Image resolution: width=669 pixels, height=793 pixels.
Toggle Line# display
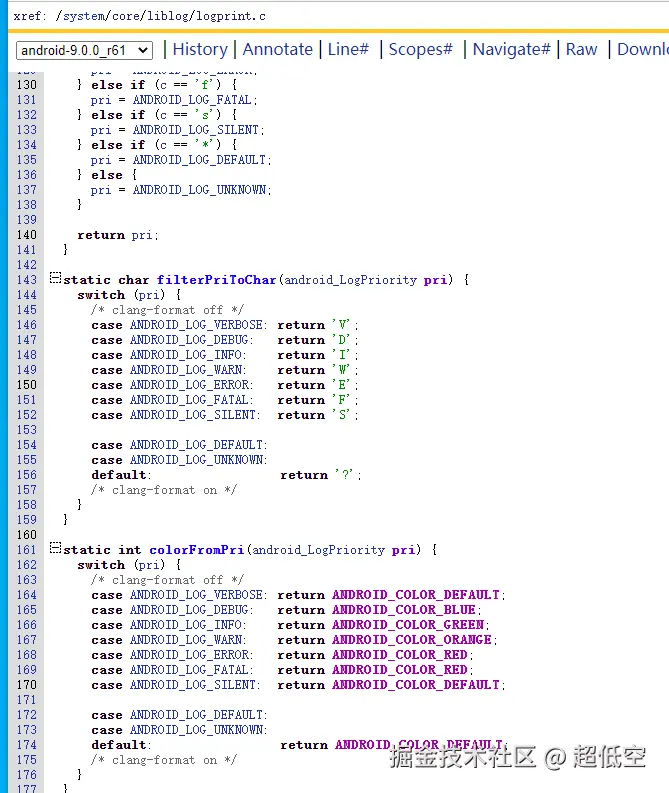click(348, 49)
